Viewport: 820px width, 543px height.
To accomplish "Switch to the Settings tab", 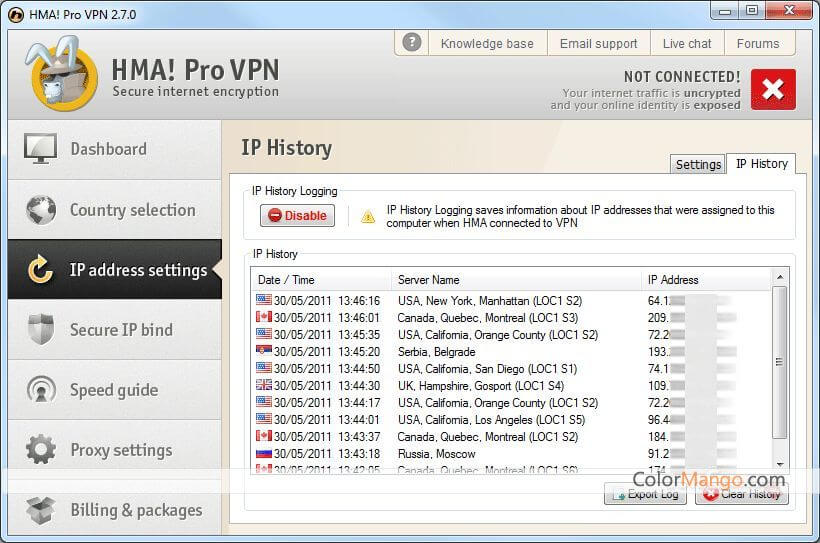I will [x=698, y=165].
